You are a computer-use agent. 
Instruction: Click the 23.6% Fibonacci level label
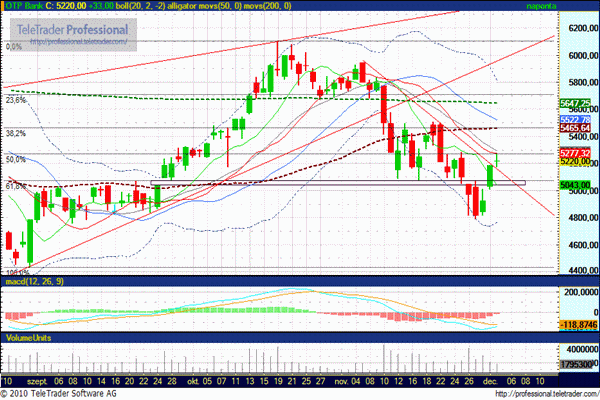pyautogui.click(x=15, y=100)
